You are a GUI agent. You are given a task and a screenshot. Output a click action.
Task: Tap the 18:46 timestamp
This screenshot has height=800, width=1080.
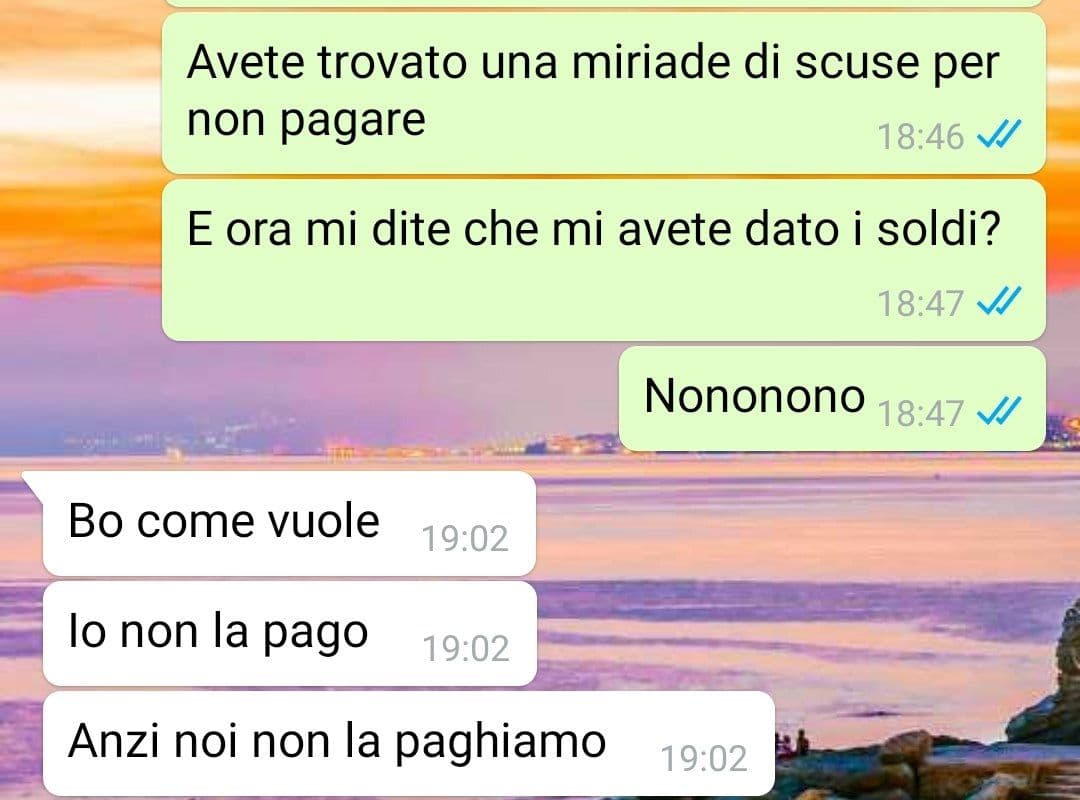coord(920,136)
